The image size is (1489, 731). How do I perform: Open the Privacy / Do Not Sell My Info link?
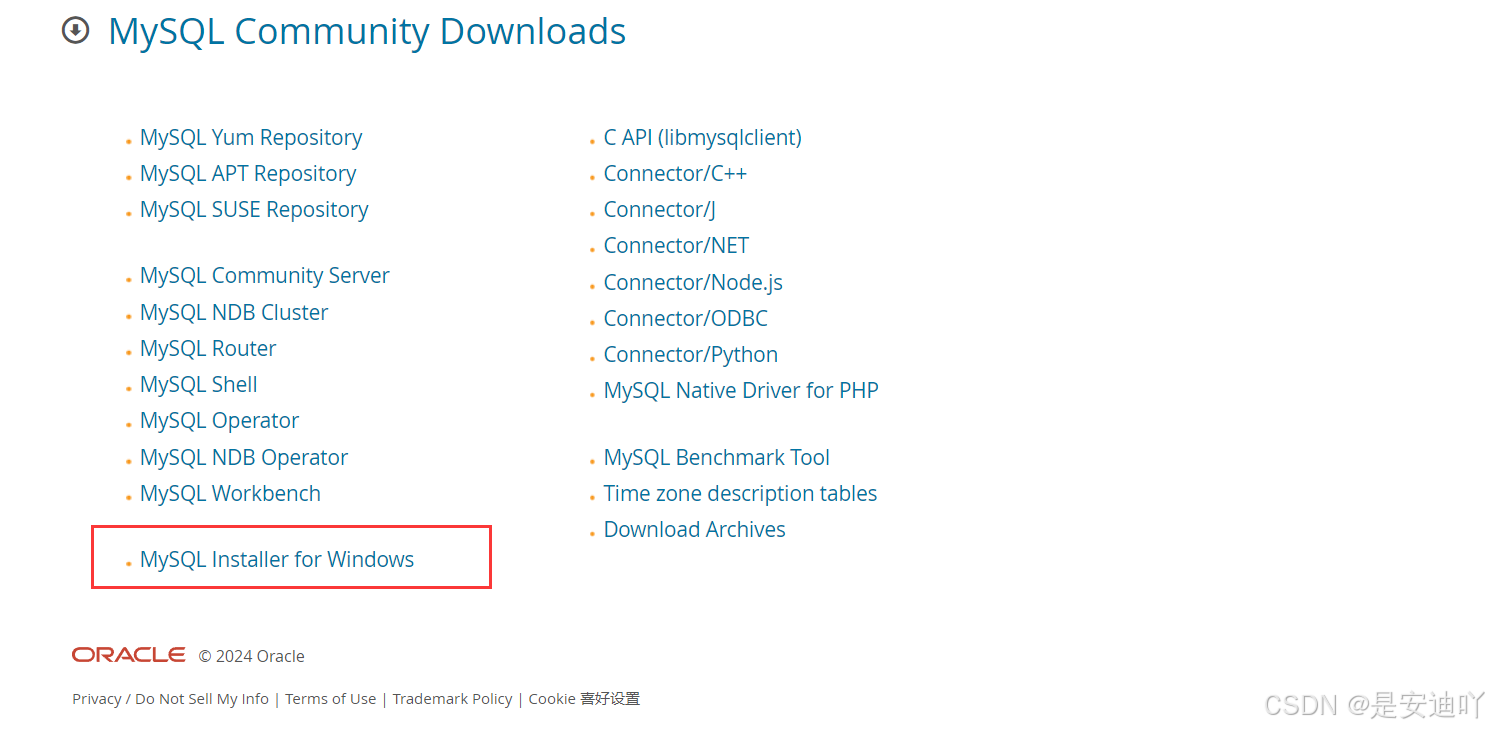171,699
